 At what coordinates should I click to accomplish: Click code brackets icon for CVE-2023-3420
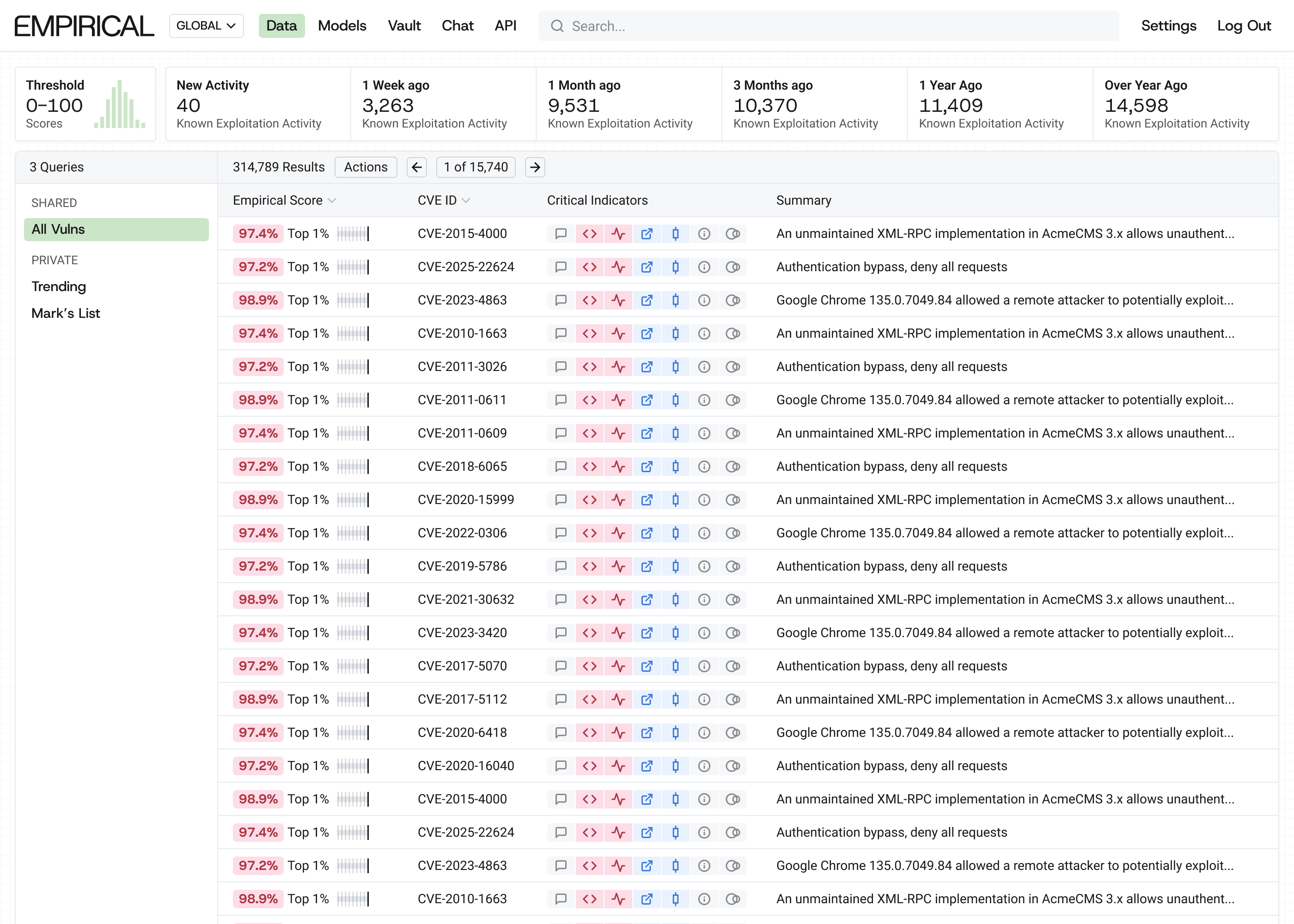pos(590,632)
